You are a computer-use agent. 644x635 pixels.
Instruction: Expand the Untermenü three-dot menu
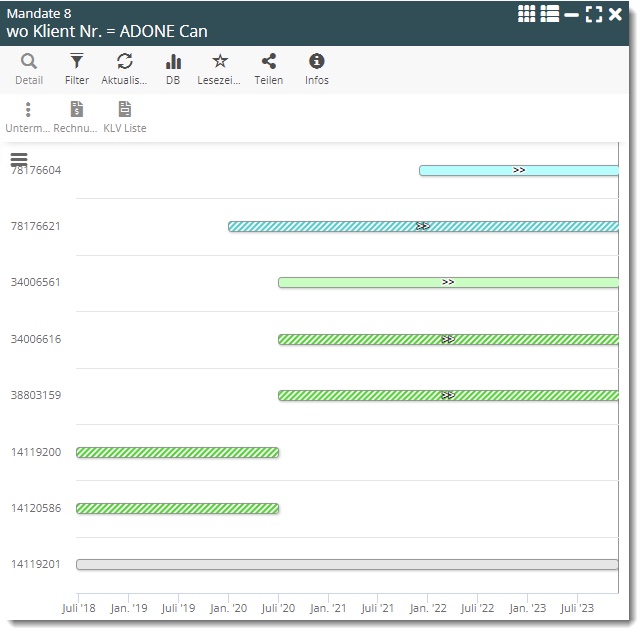click(28, 110)
